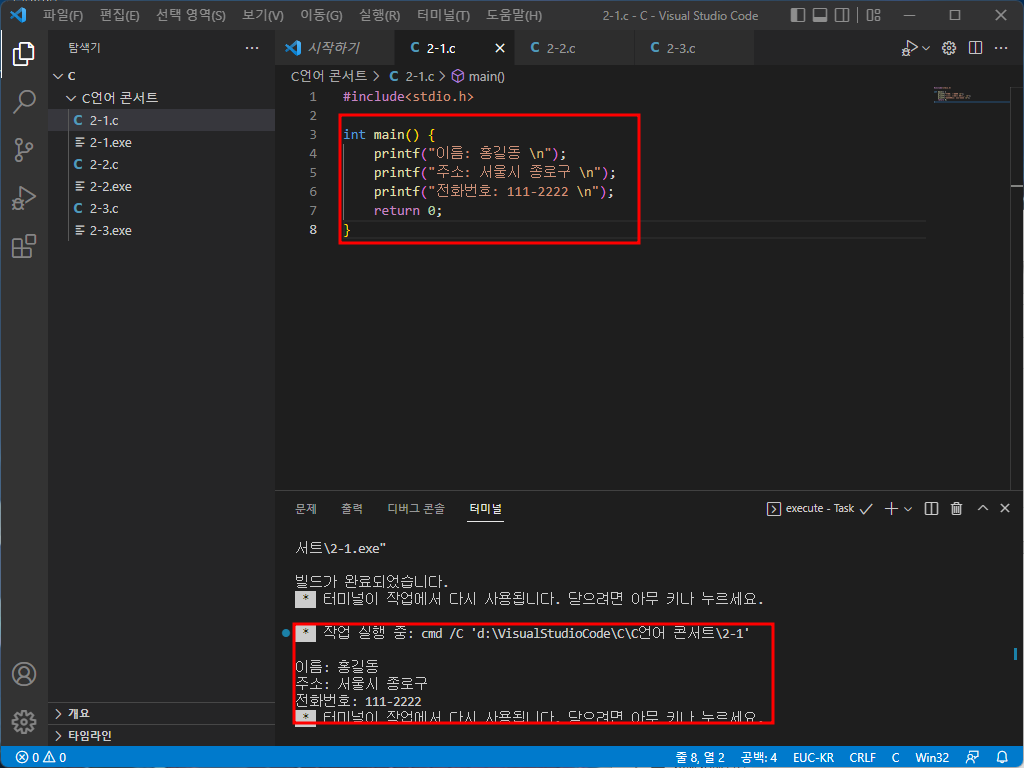Viewport: 1024px width, 768px height.
Task: Open 보기(V) menu
Action: coord(263,15)
